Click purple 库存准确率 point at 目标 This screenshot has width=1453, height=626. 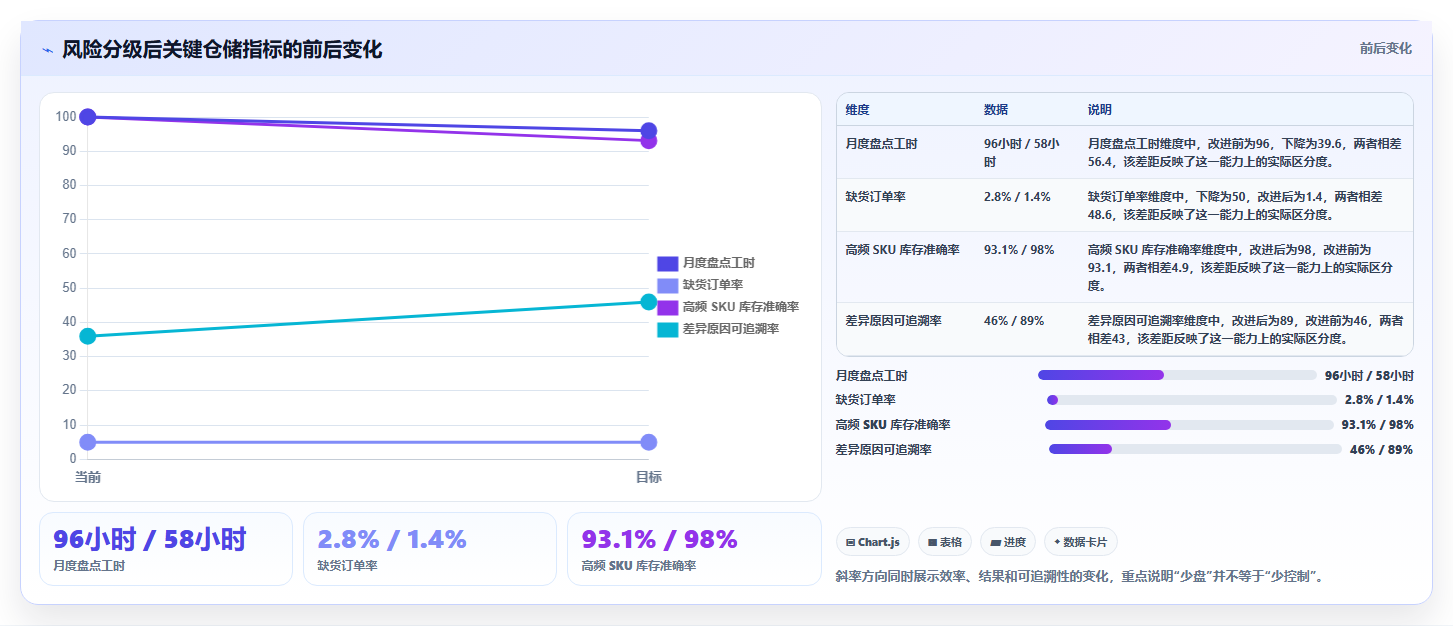649,141
